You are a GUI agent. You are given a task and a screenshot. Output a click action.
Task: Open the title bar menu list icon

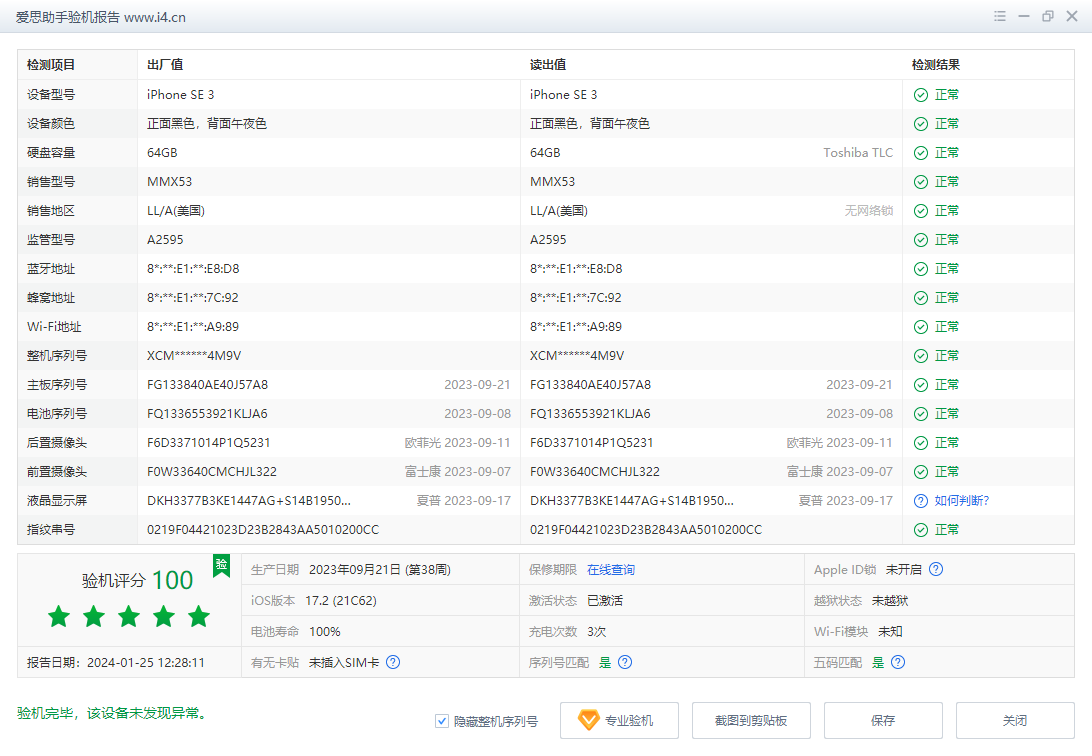1000,16
